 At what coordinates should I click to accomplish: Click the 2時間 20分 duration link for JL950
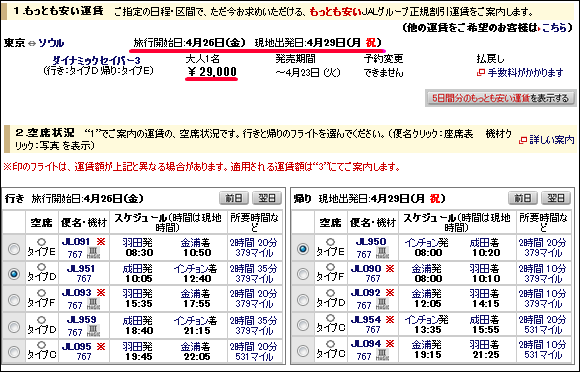(x=542, y=243)
